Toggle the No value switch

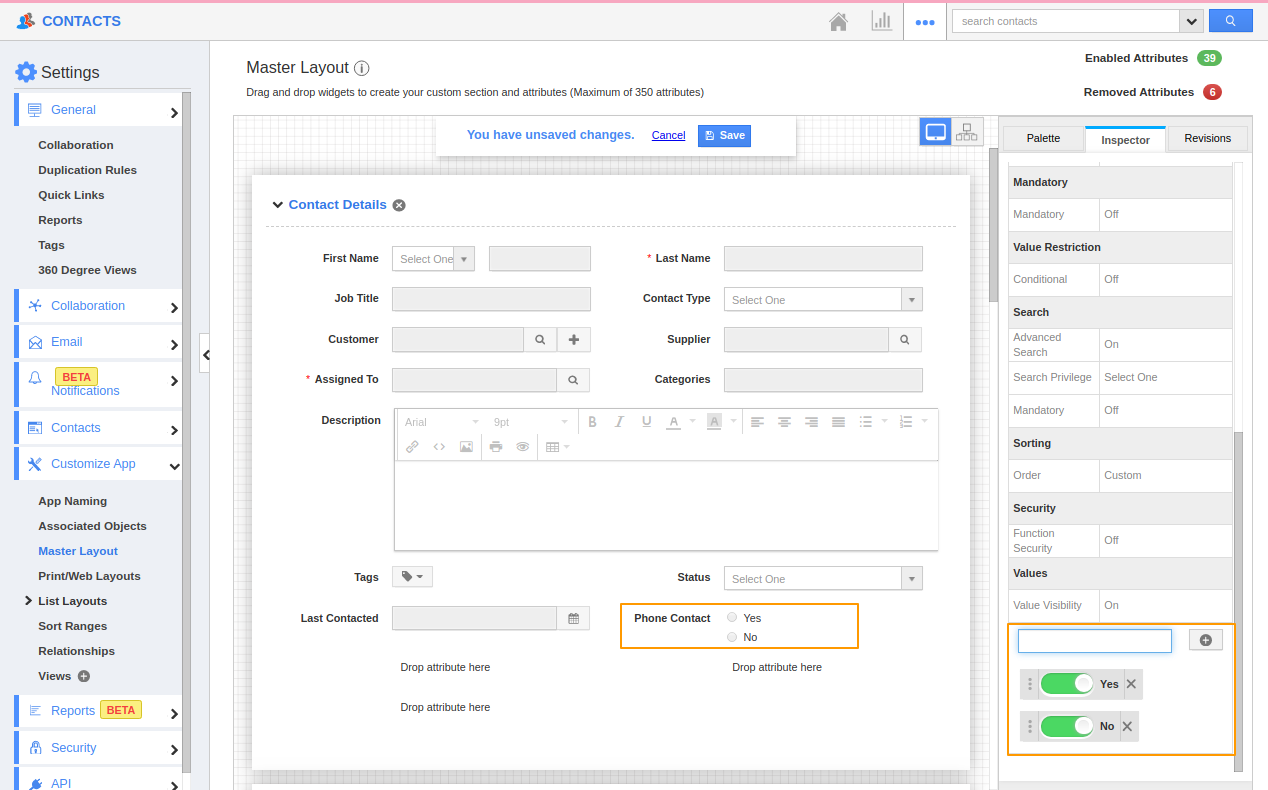coord(1067,726)
